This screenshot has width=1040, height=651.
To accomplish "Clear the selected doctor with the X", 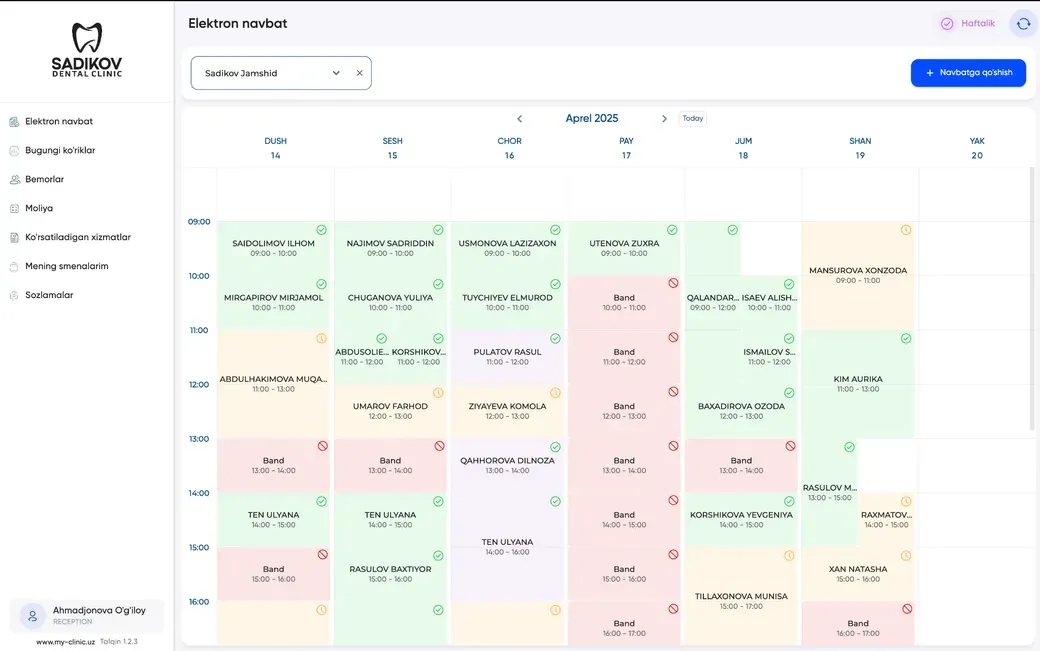I will (x=359, y=73).
